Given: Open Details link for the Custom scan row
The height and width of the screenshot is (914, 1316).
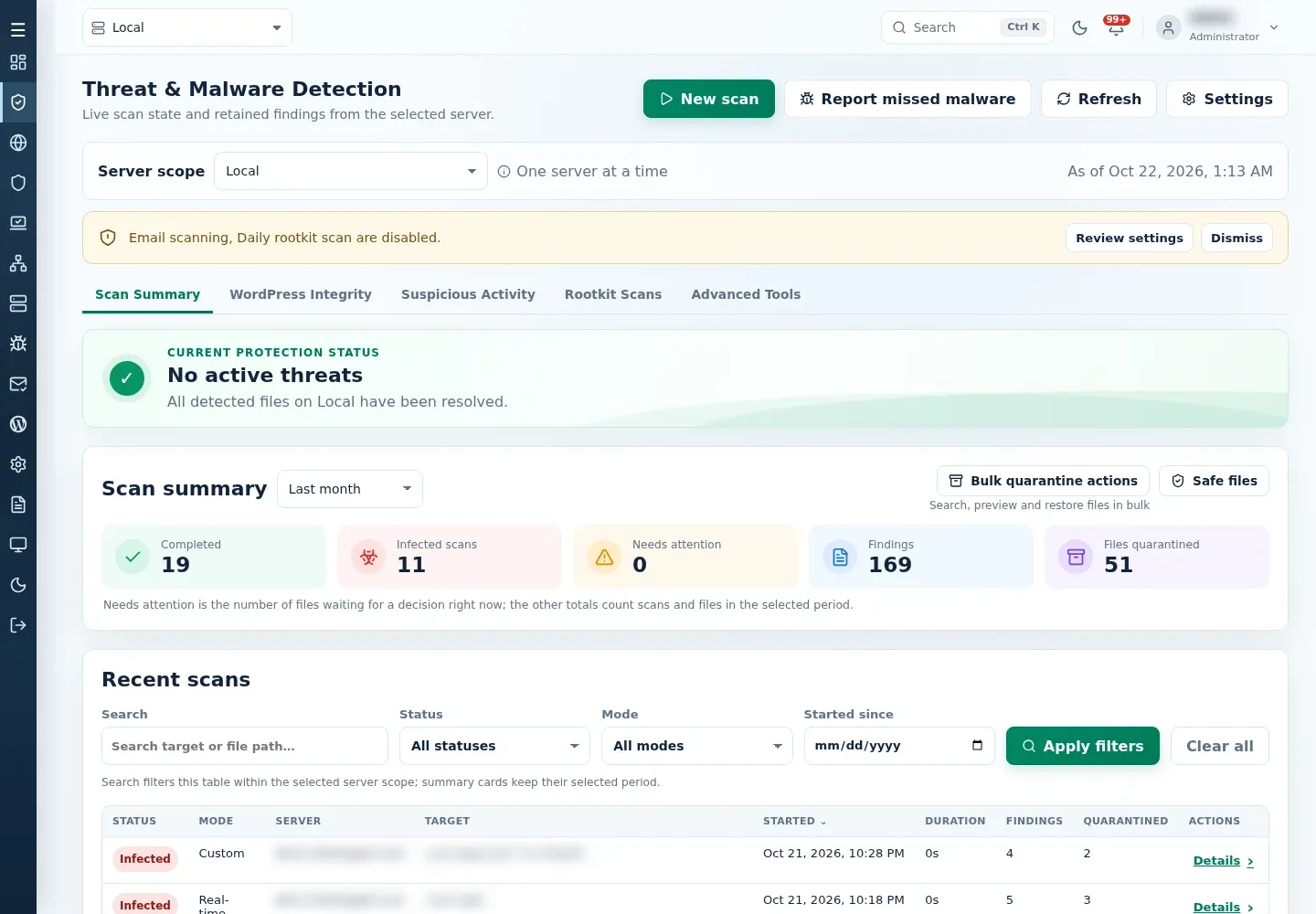Looking at the screenshot, I should 1223,861.
